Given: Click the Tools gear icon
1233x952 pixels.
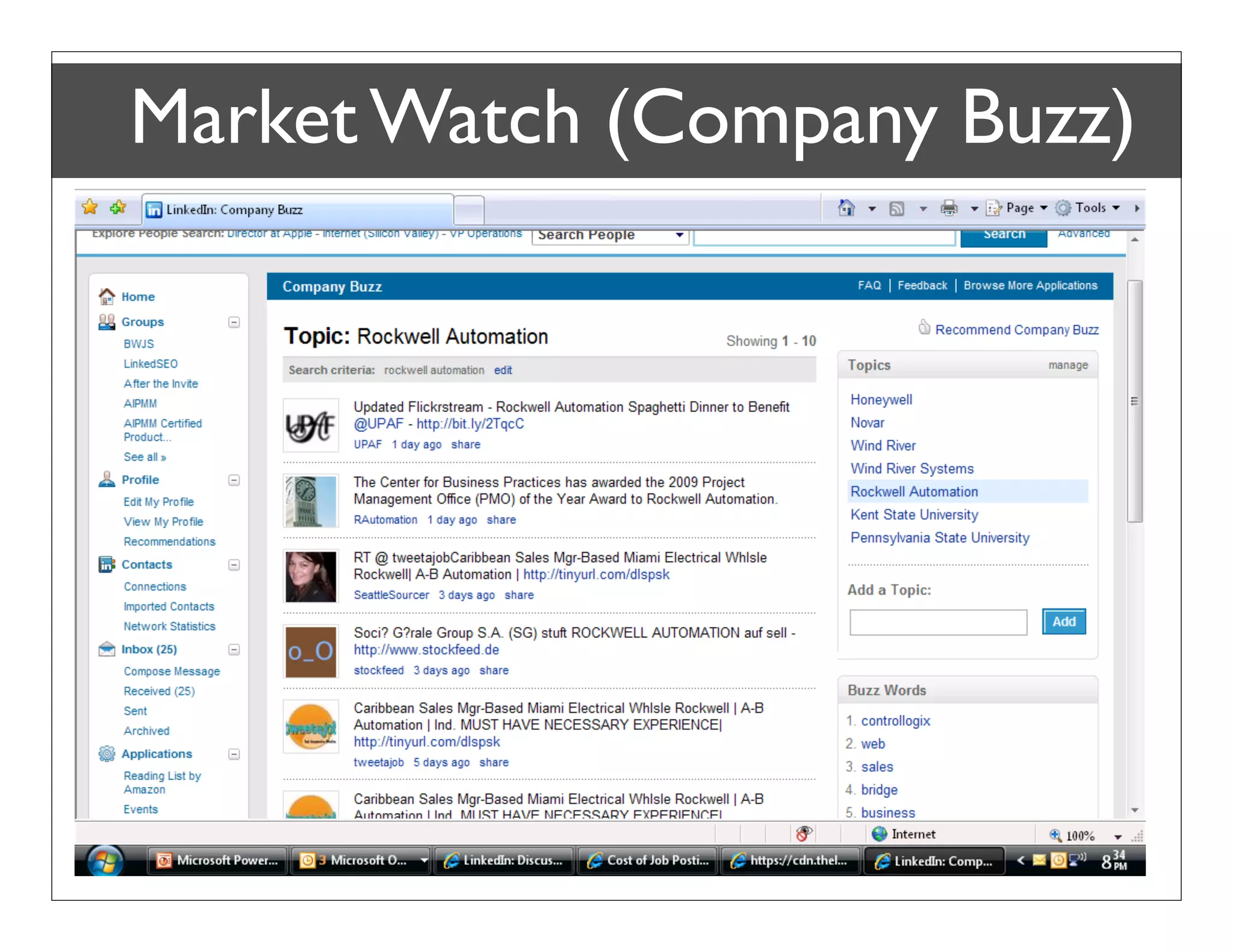Looking at the screenshot, I should (1064, 208).
